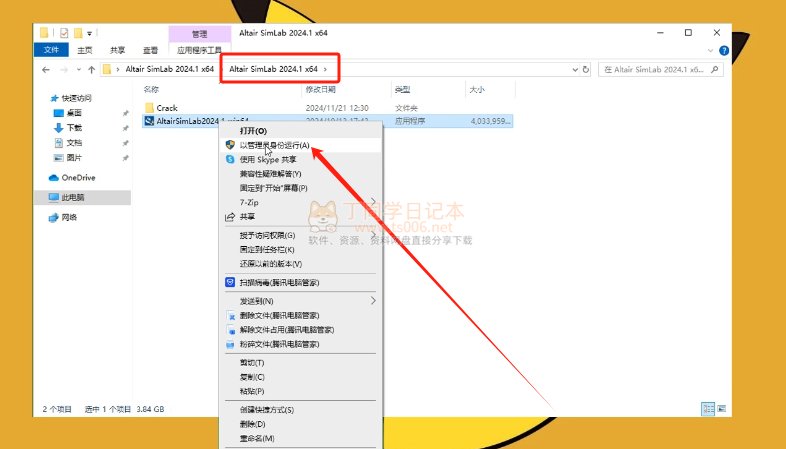Select 快速访问 in the navigation pane

pyautogui.click(x=72, y=98)
